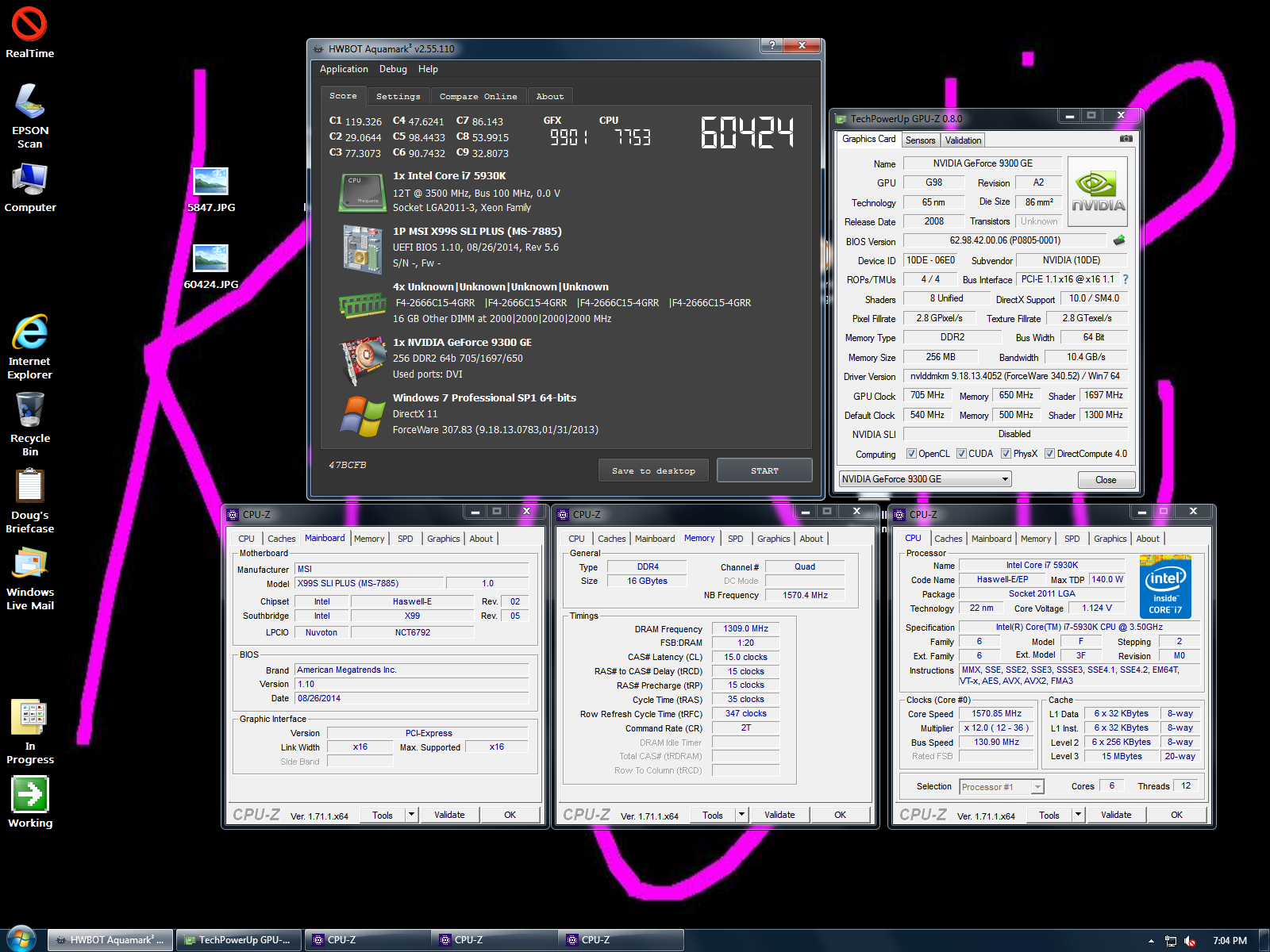
Task: Click the volume icon in system tray
Action: point(1190,941)
